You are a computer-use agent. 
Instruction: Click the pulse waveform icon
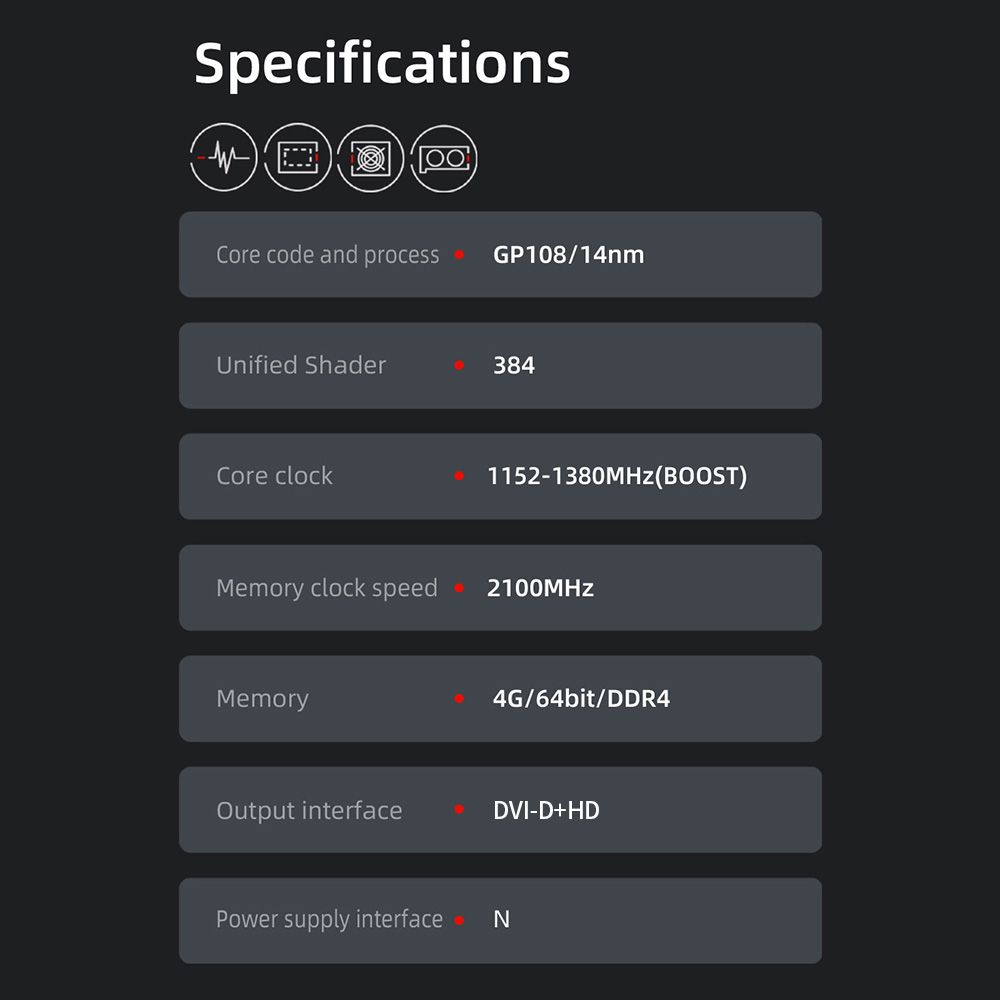(x=223, y=158)
